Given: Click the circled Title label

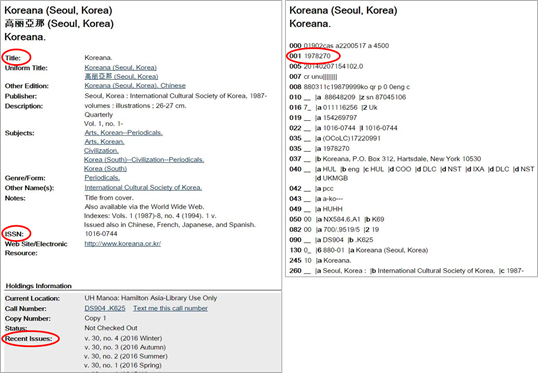Looking at the screenshot, I should coord(13,58).
